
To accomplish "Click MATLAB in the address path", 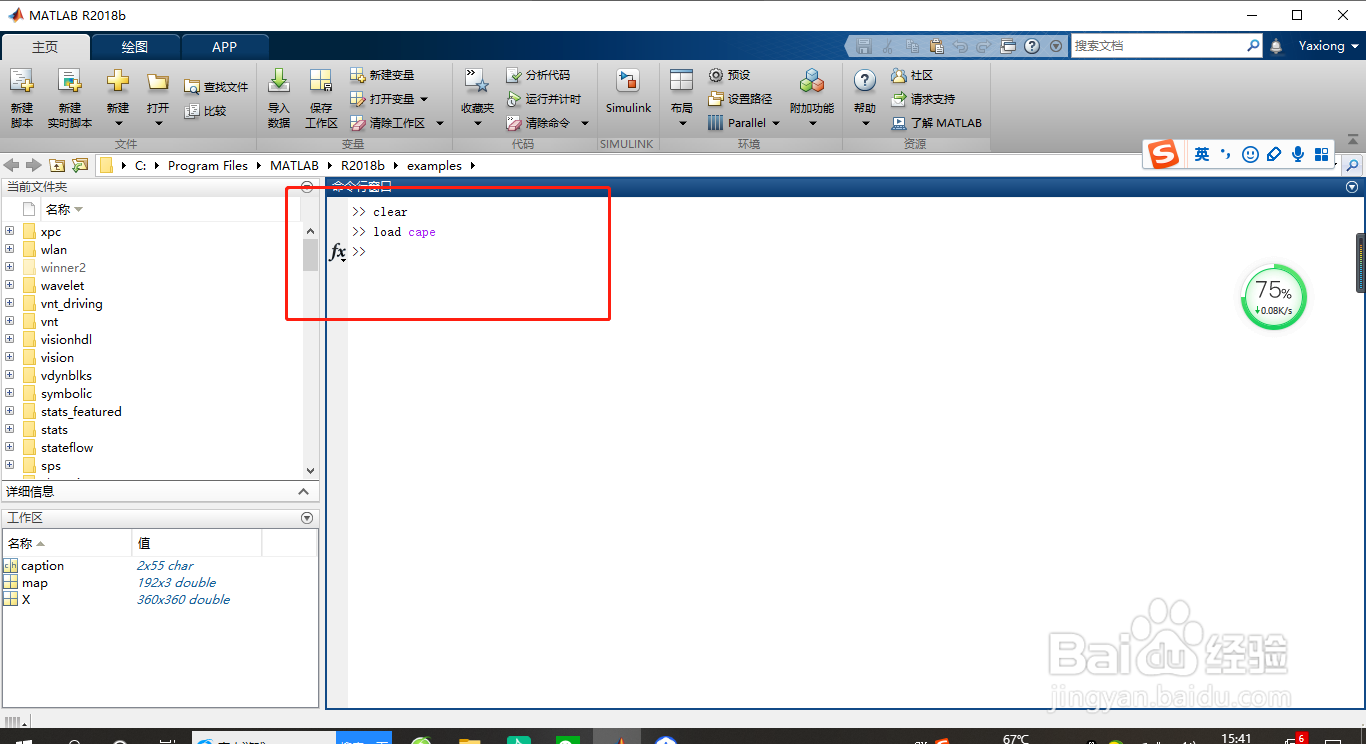I will click(294, 166).
